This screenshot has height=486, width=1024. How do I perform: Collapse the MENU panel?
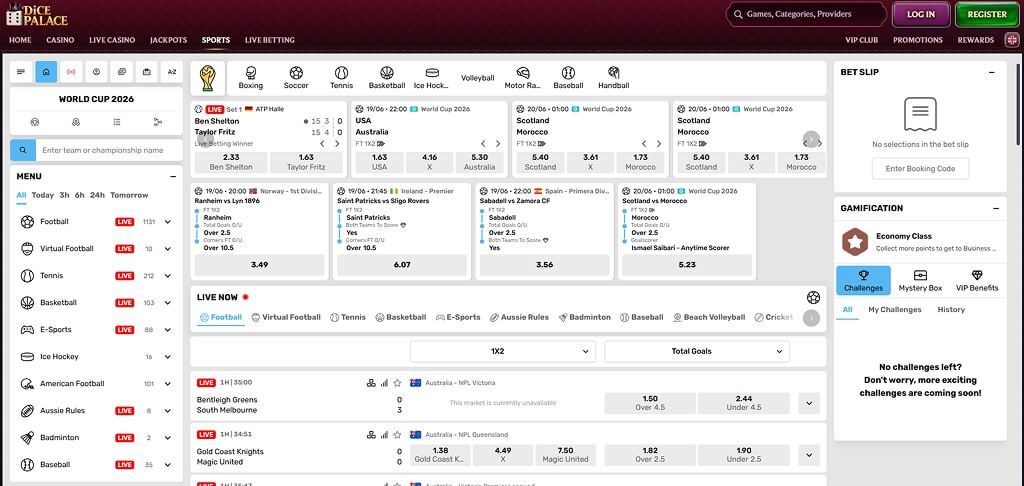pos(173,176)
